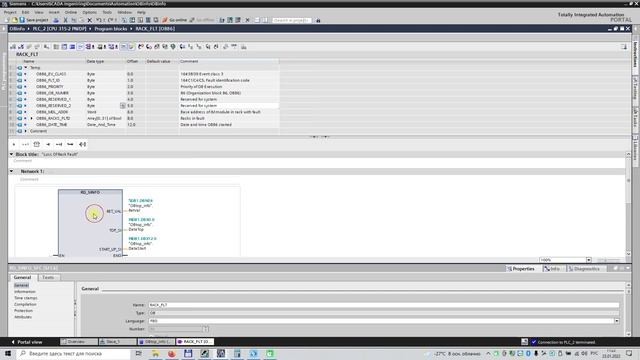Click the New project icon in main toolbar

(7, 20)
